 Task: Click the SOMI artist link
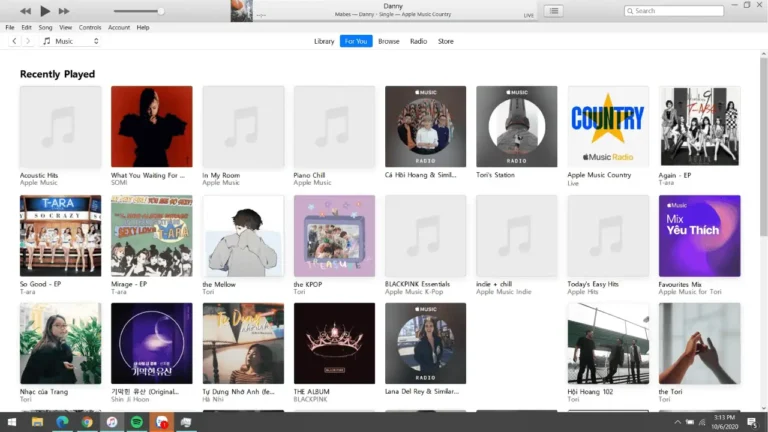[x=119, y=183]
